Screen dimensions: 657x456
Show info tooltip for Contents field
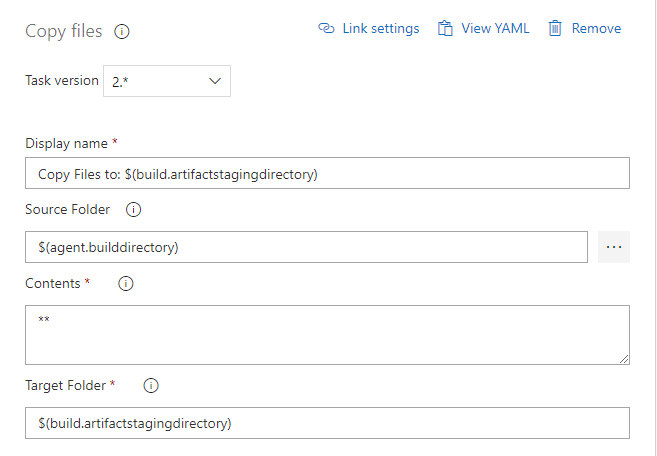[126, 284]
